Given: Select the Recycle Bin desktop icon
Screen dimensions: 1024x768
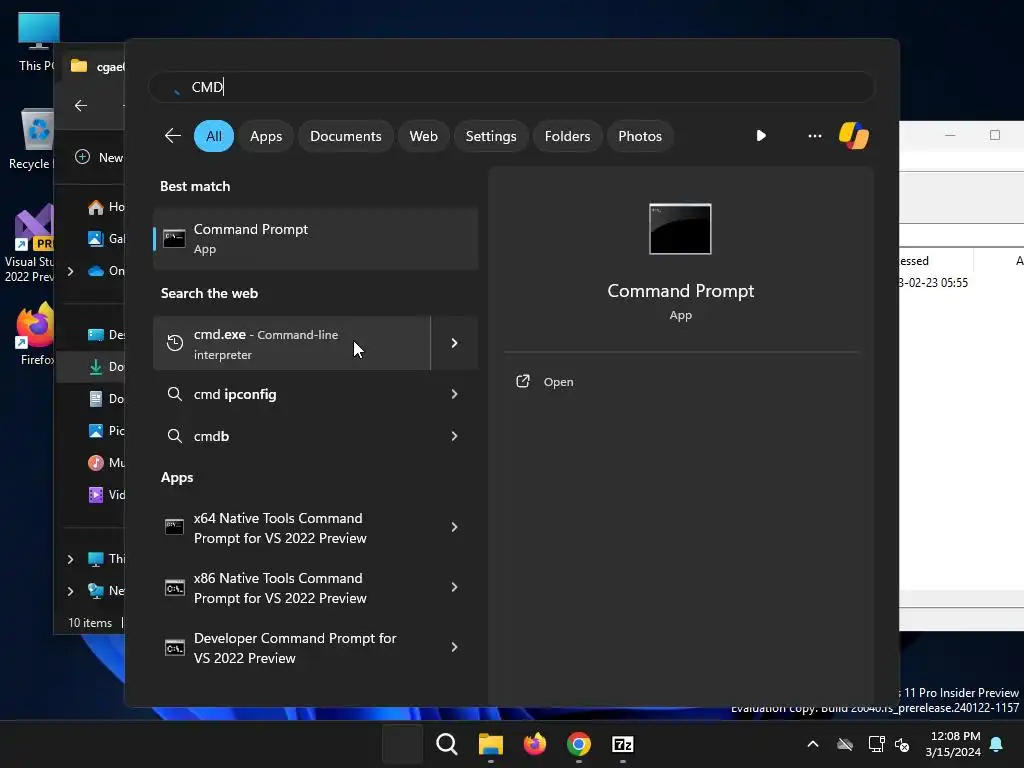Looking at the screenshot, I should 31,139.
